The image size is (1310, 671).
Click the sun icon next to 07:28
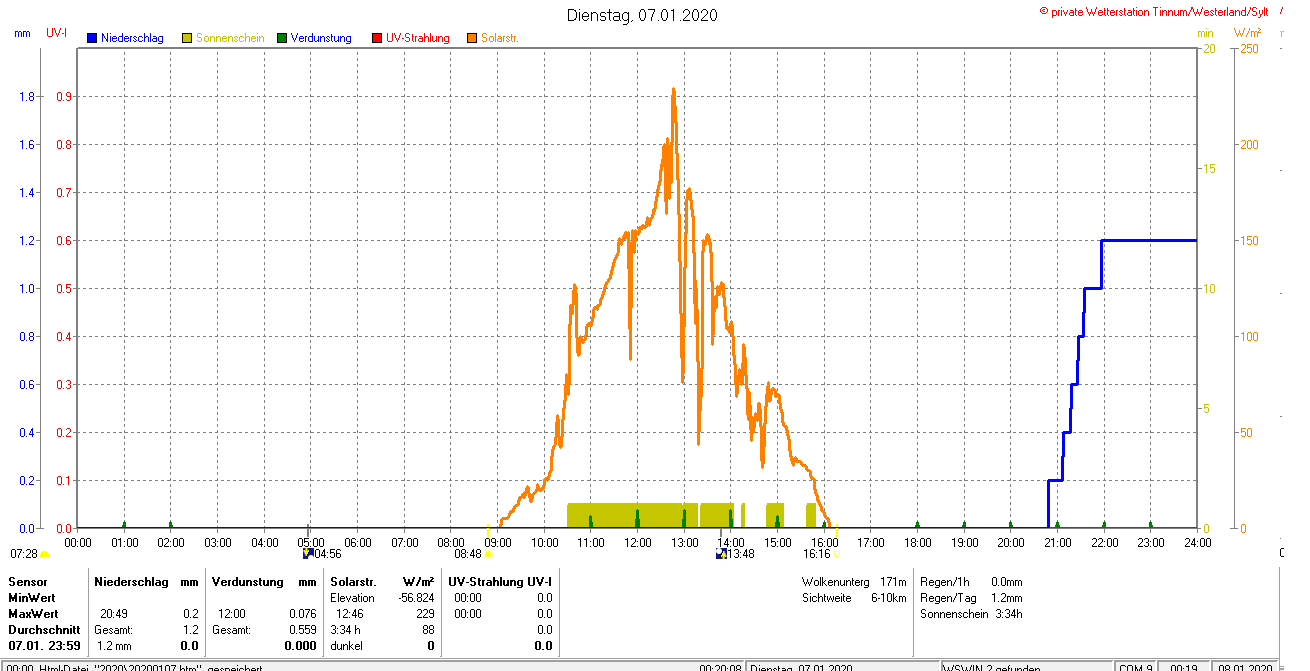click(x=44, y=554)
